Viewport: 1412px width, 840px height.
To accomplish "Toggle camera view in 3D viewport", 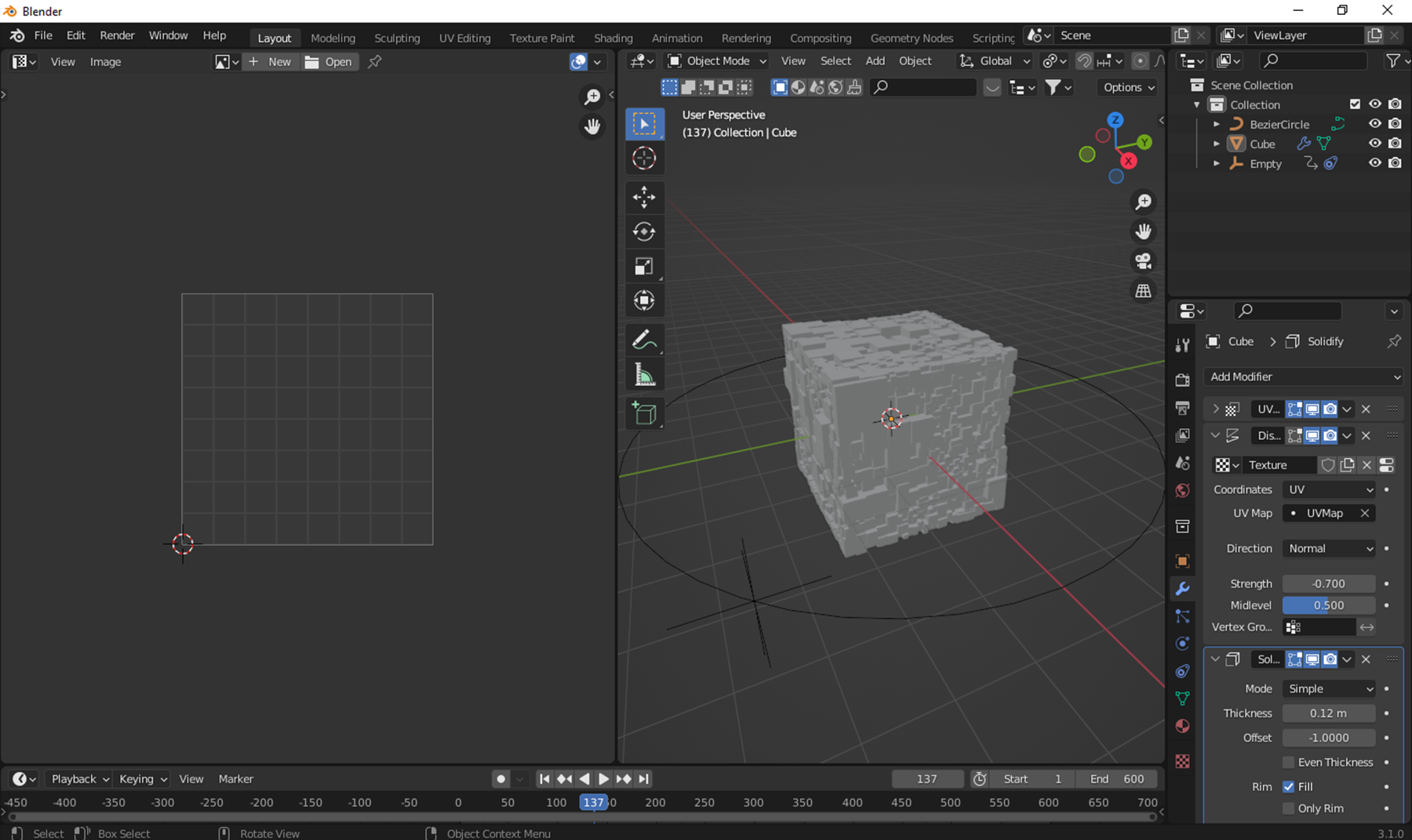I will (x=1144, y=261).
